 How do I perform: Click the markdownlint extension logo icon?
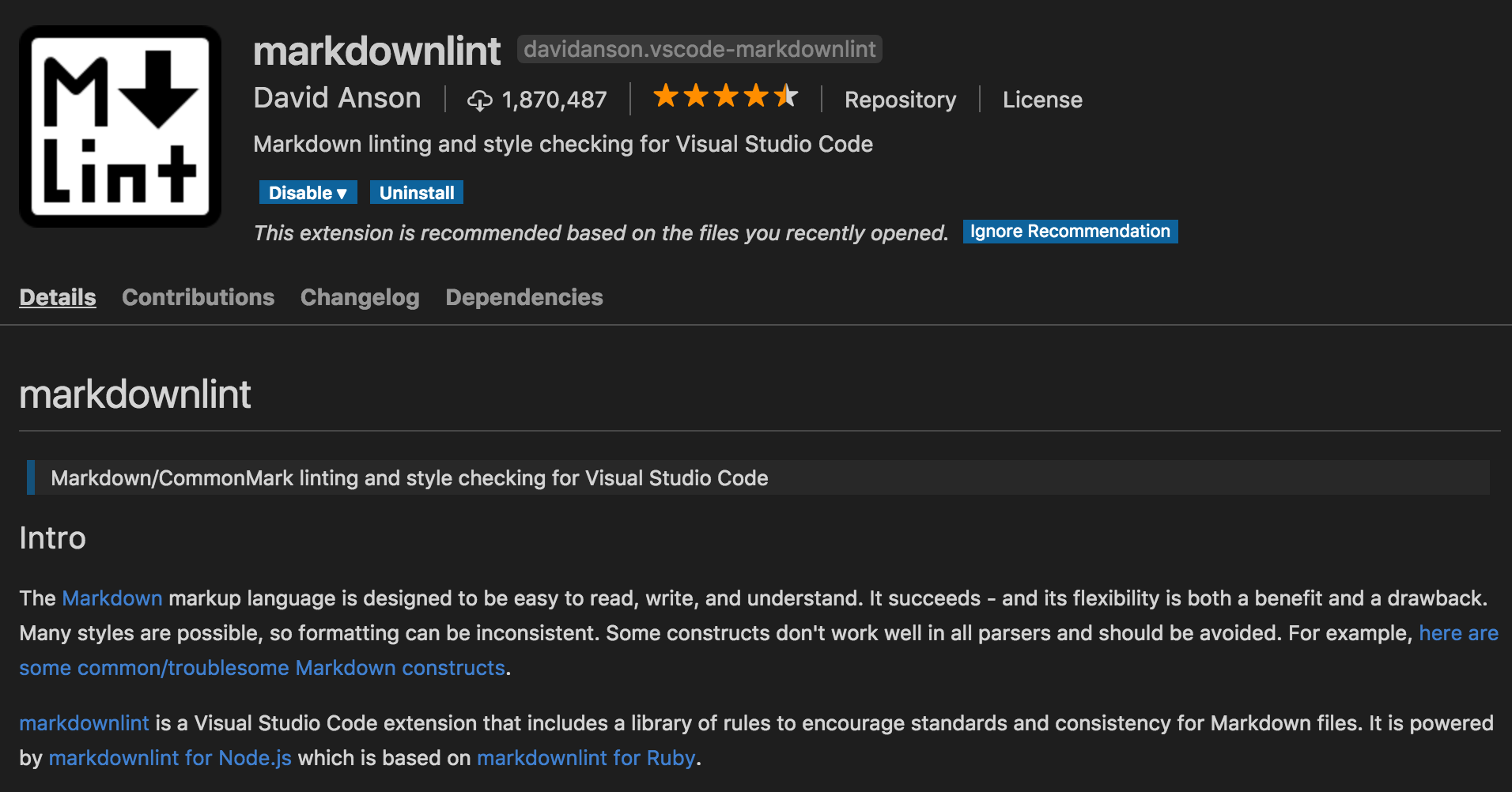pos(120,126)
